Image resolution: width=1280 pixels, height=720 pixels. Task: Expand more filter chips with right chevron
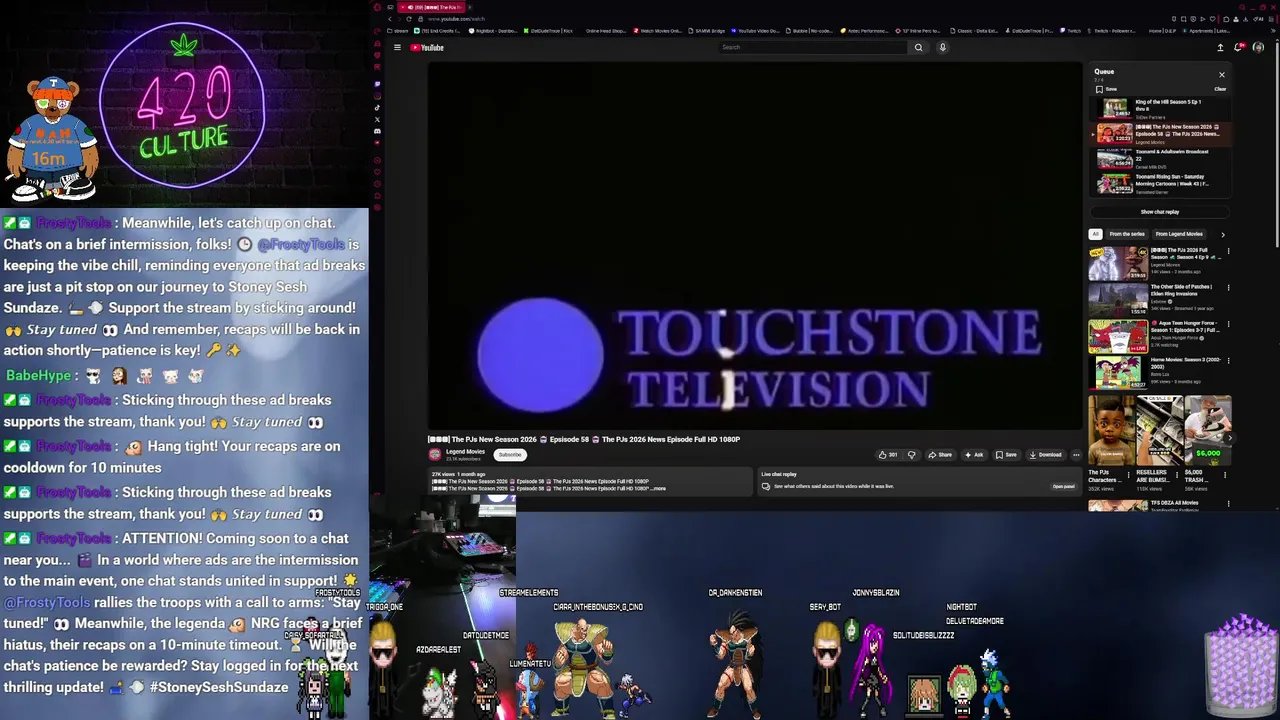tap(1222, 234)
